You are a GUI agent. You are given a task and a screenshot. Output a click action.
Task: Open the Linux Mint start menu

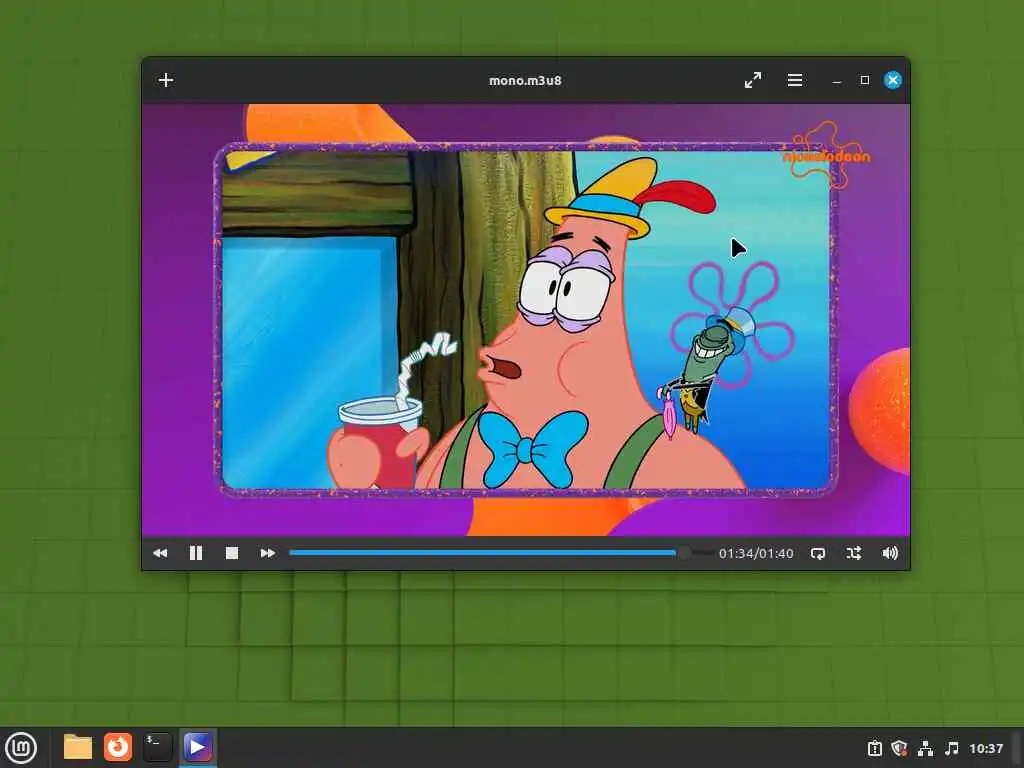point(21,748)
